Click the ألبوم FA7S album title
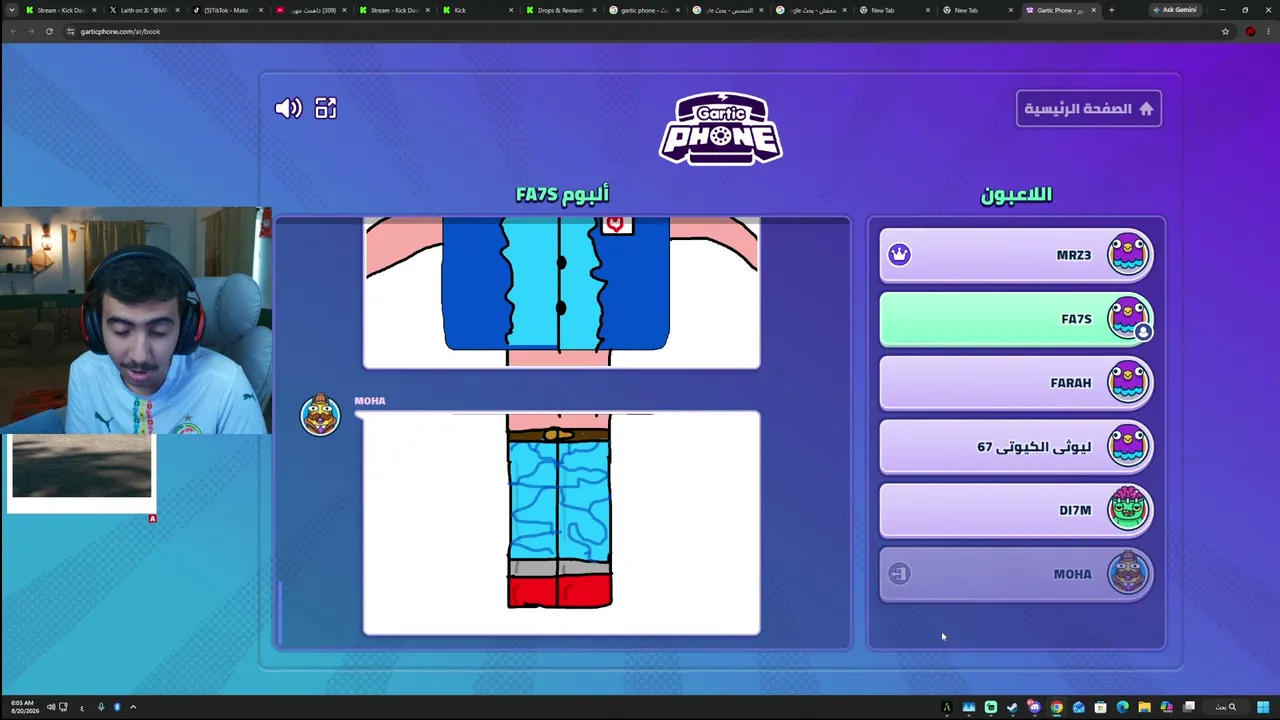The height and width of the screenshot is (720, 1280). click(x=562, y=194)
